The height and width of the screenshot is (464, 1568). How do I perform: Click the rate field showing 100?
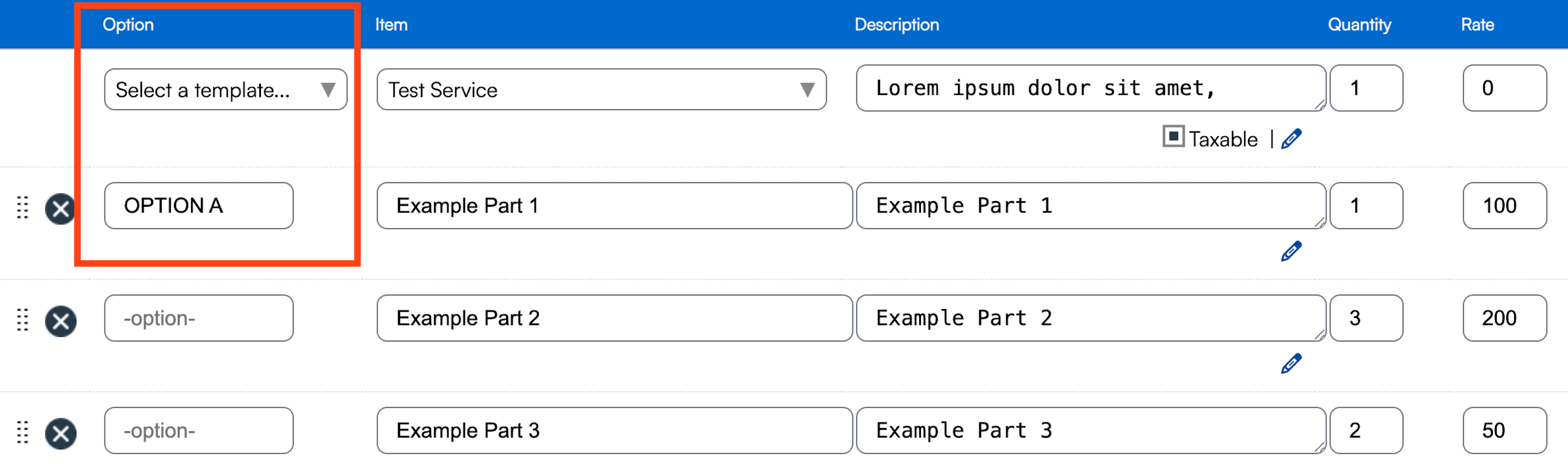(1504, 206)
